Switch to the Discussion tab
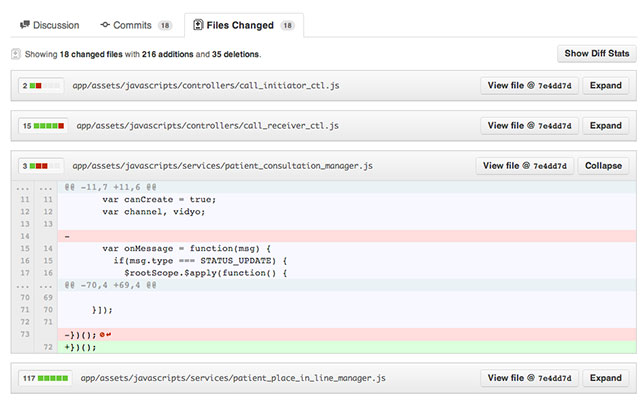This screenshot has height=400, width=640. tap(48, 24)
